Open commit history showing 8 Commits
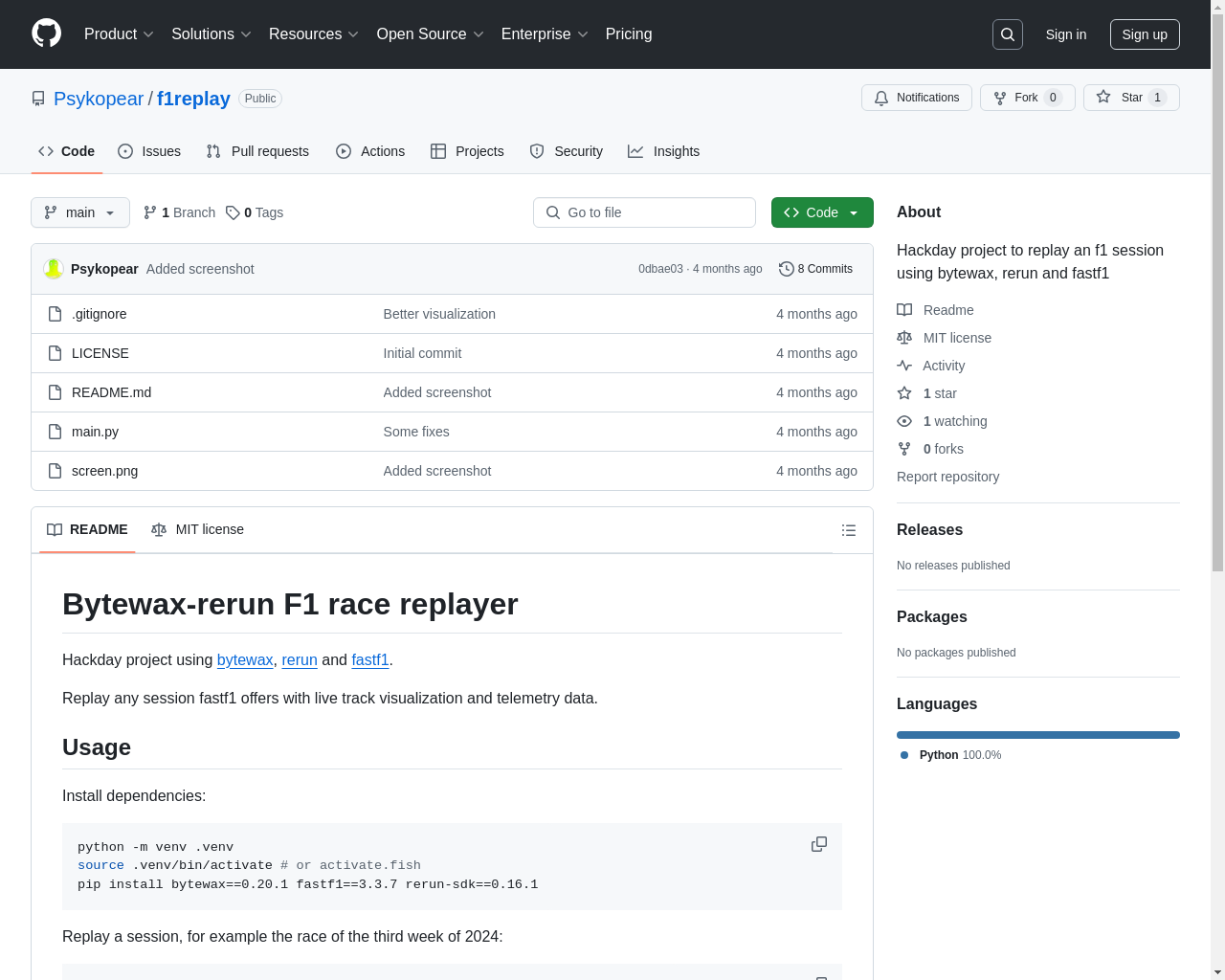 click(x=815, y=269)
